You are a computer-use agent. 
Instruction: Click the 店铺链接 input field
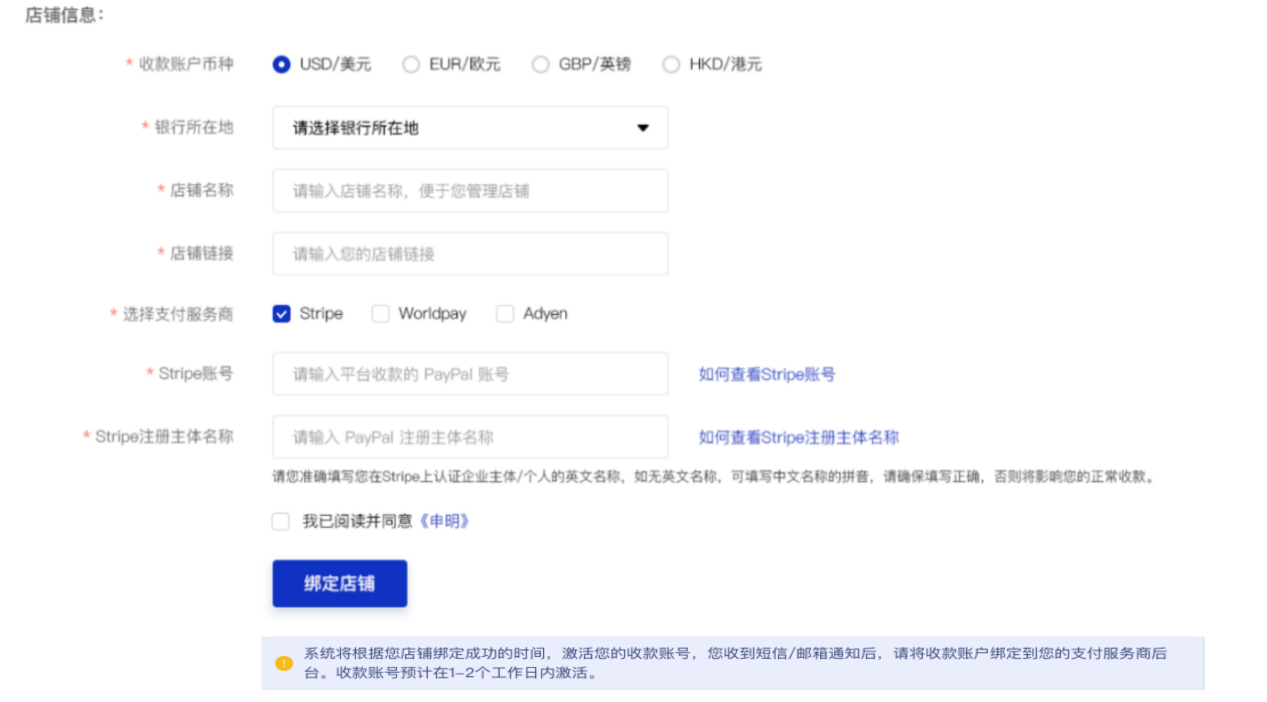[470, 253]
